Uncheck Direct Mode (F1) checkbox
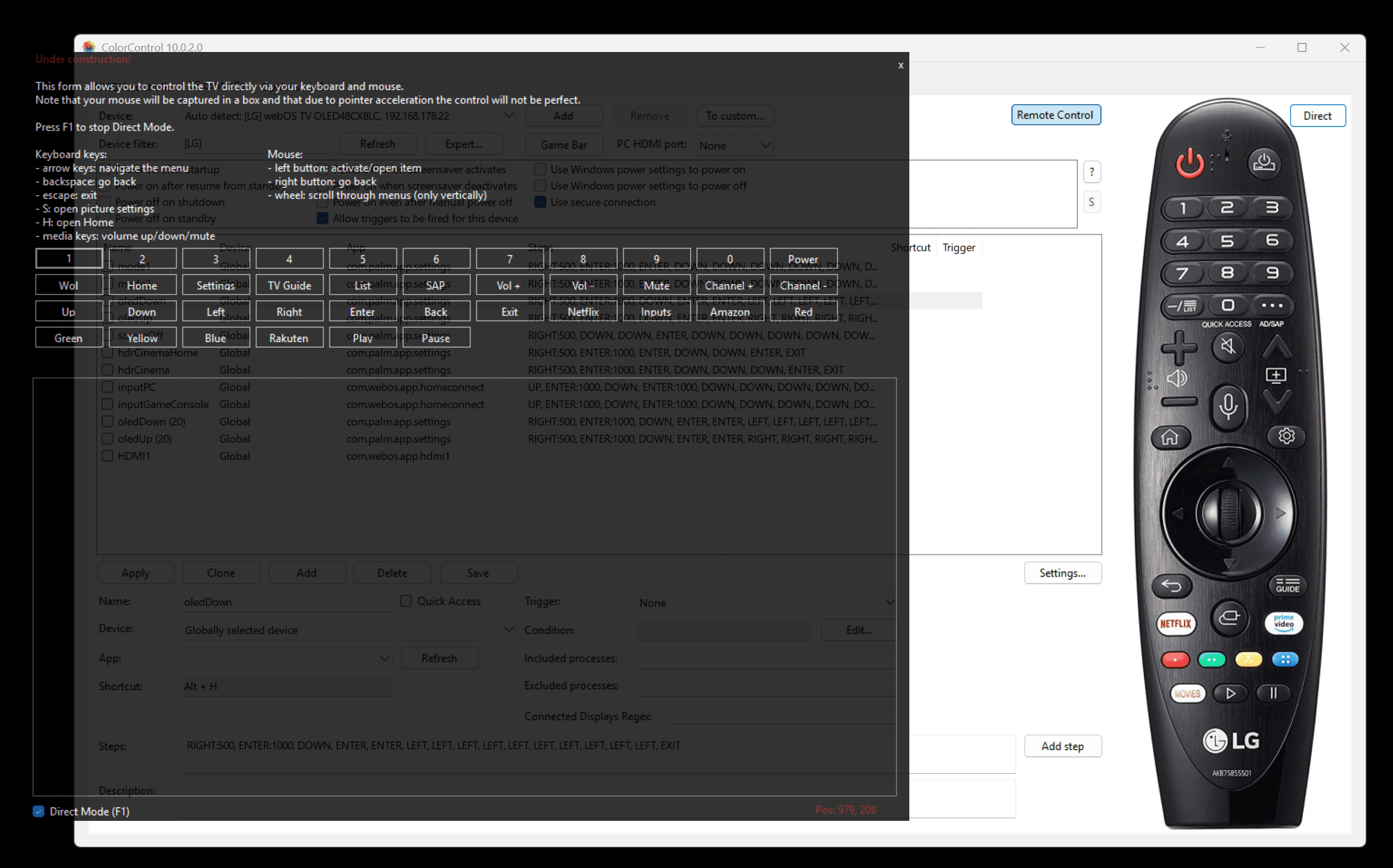 39,811
